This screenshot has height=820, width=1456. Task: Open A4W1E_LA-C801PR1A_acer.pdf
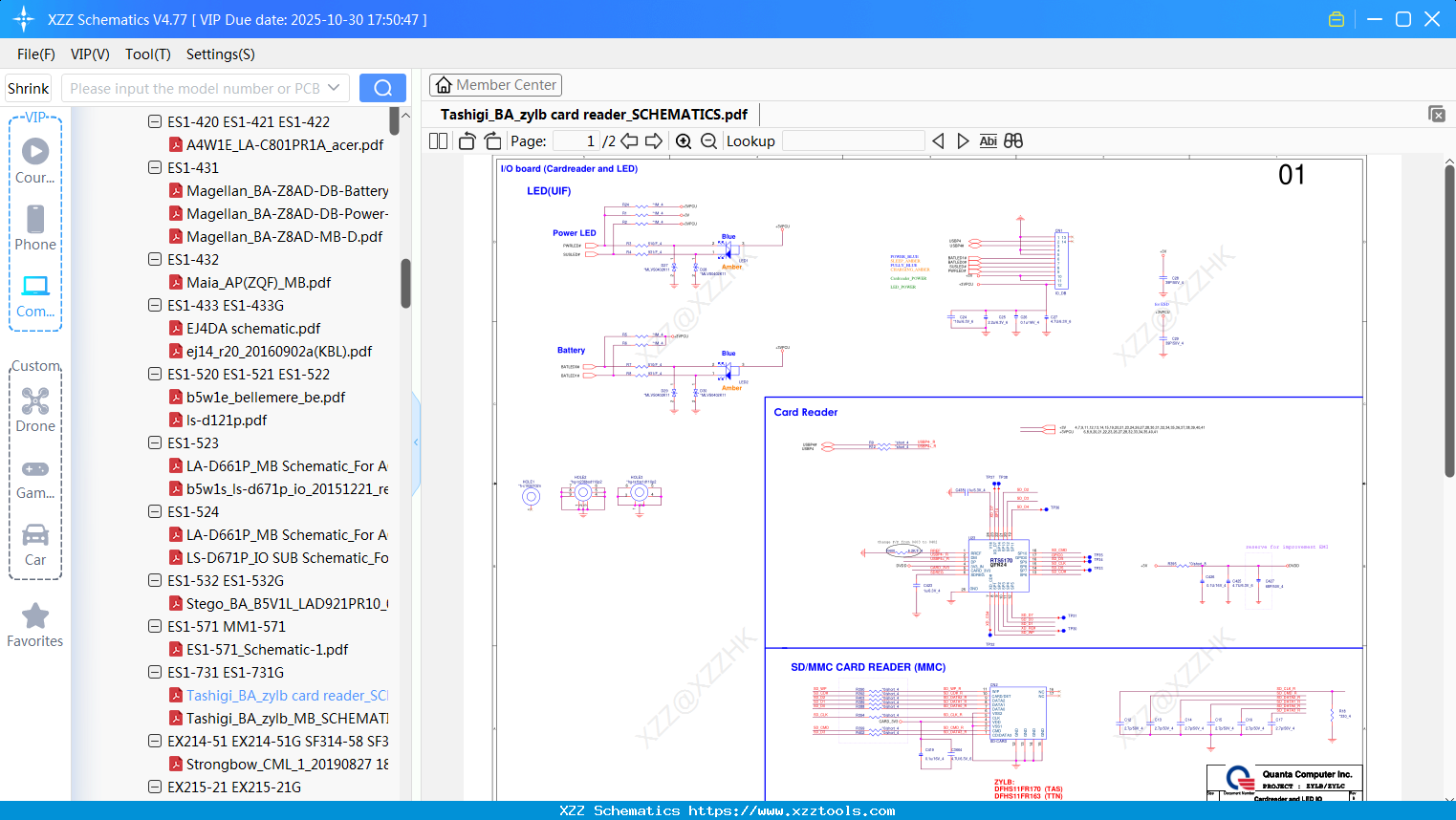tap(285, 144)
